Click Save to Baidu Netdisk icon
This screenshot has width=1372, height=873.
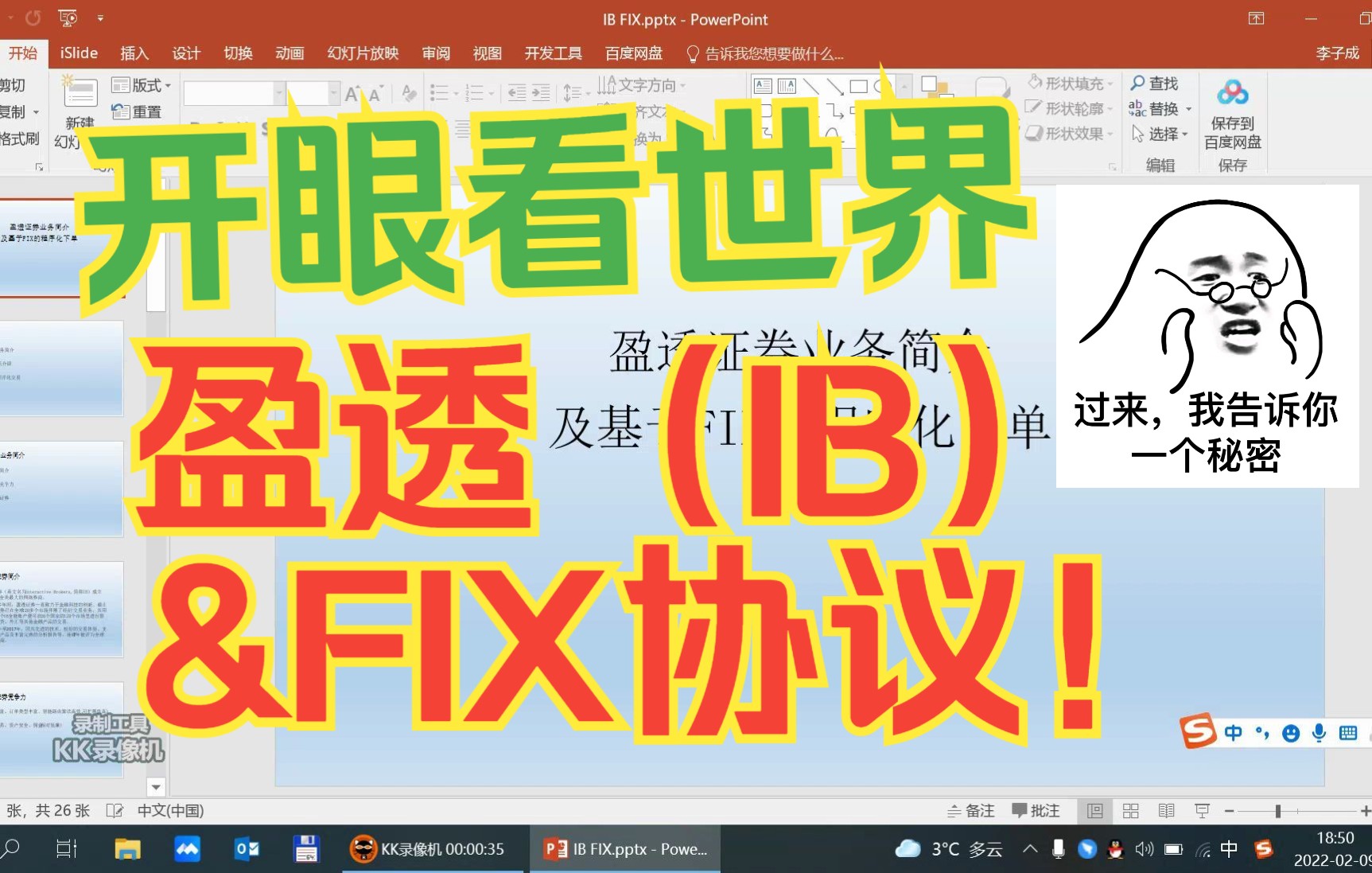[1232, 93]
